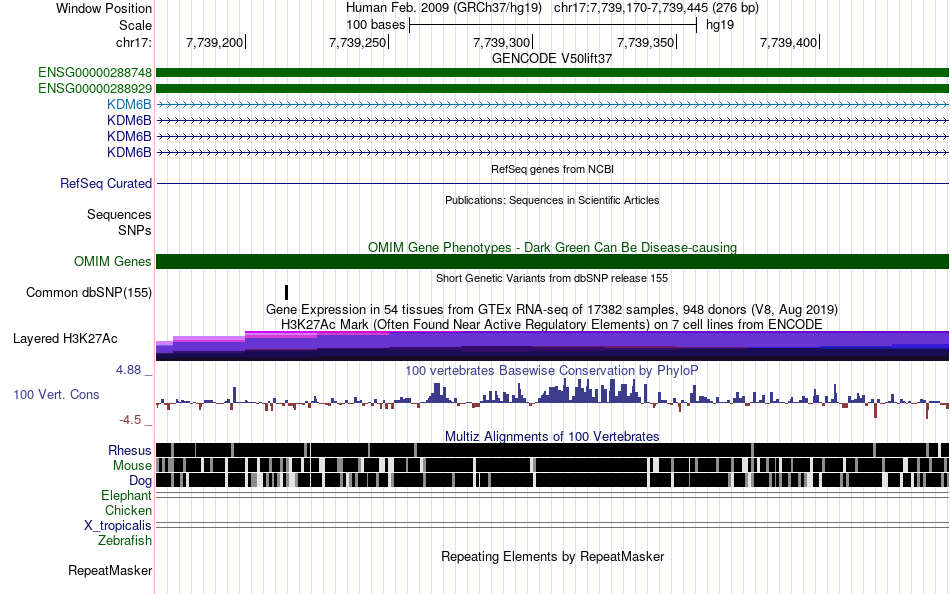Click the GTEx Gene Expression track title

[552, 310]
